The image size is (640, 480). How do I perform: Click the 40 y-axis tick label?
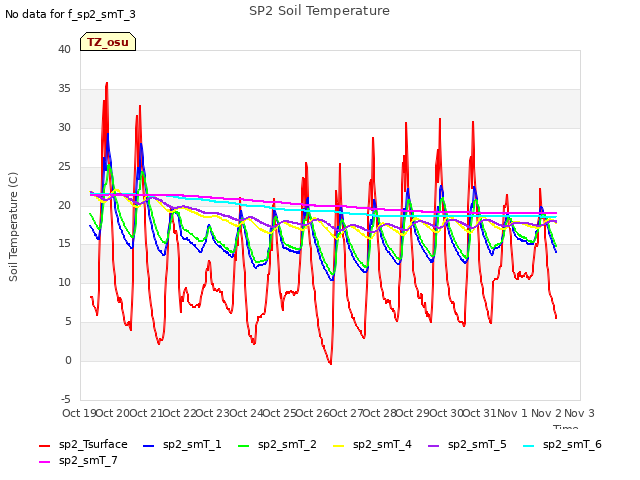64,49
